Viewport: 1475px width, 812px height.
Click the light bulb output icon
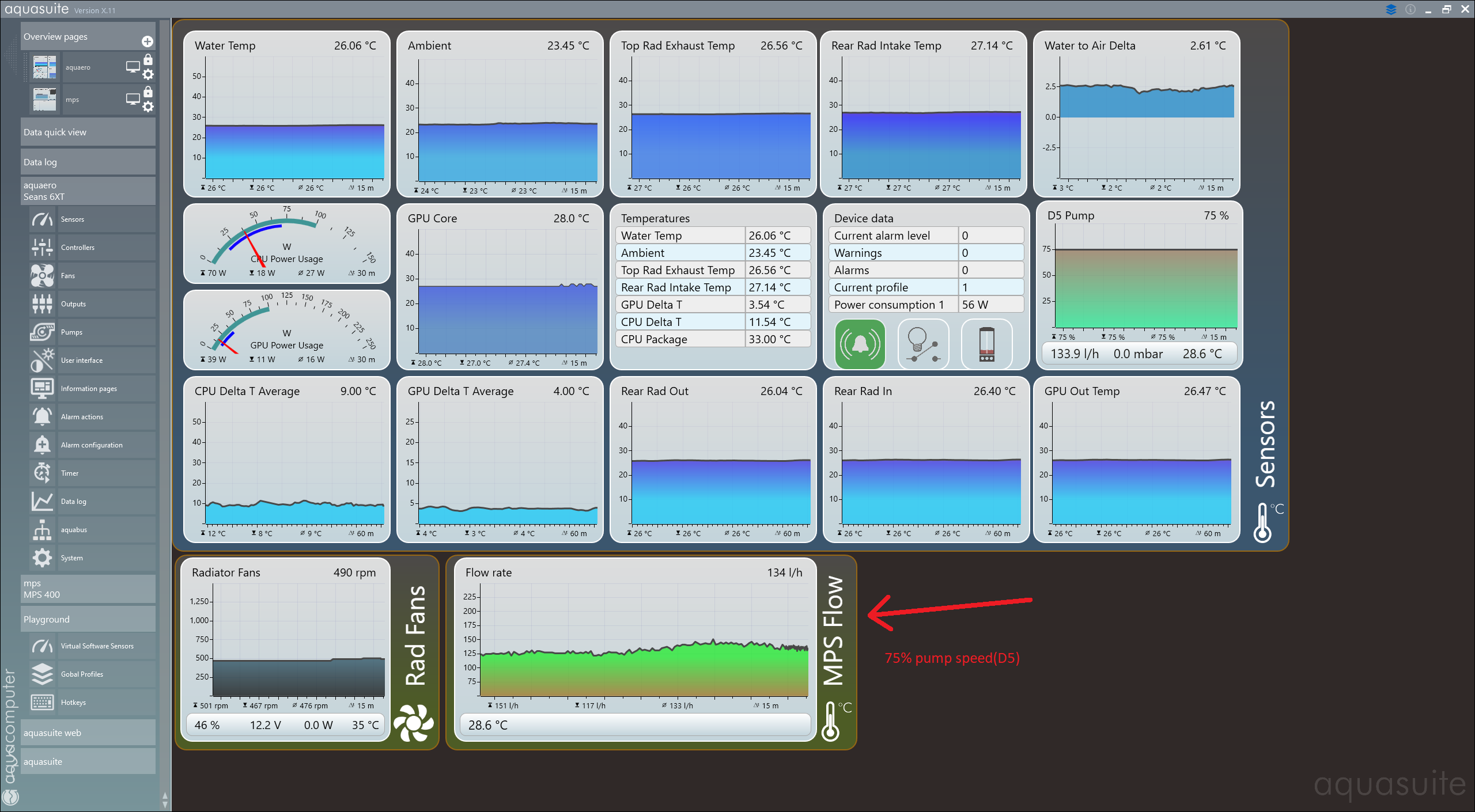coord(923,344)
